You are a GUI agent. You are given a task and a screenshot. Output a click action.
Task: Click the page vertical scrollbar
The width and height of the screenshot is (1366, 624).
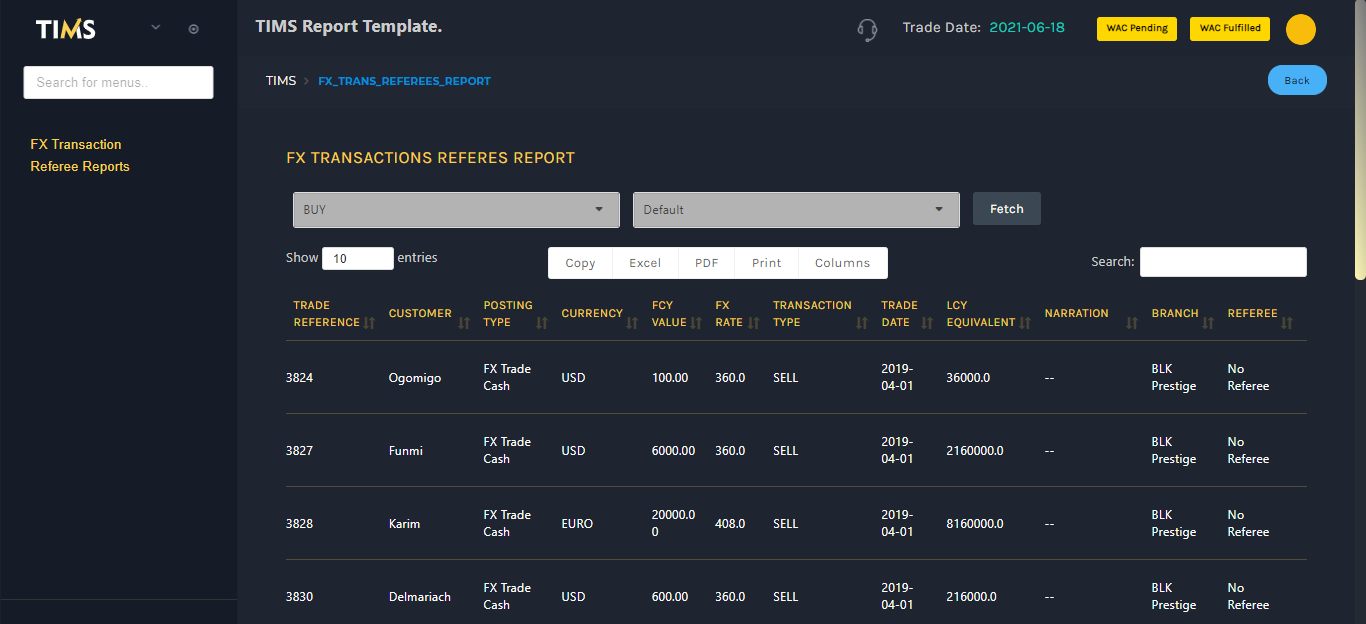pyautogui.click(x=1360, y=140)
